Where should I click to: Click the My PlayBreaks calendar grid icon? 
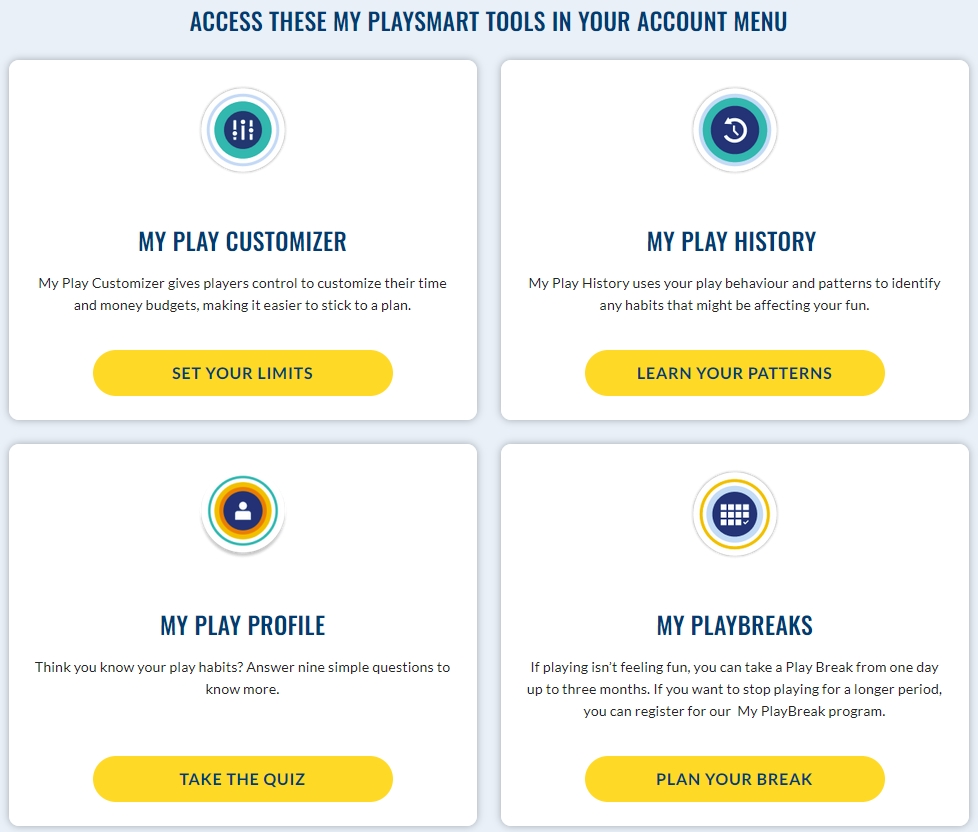click(734, 511)
